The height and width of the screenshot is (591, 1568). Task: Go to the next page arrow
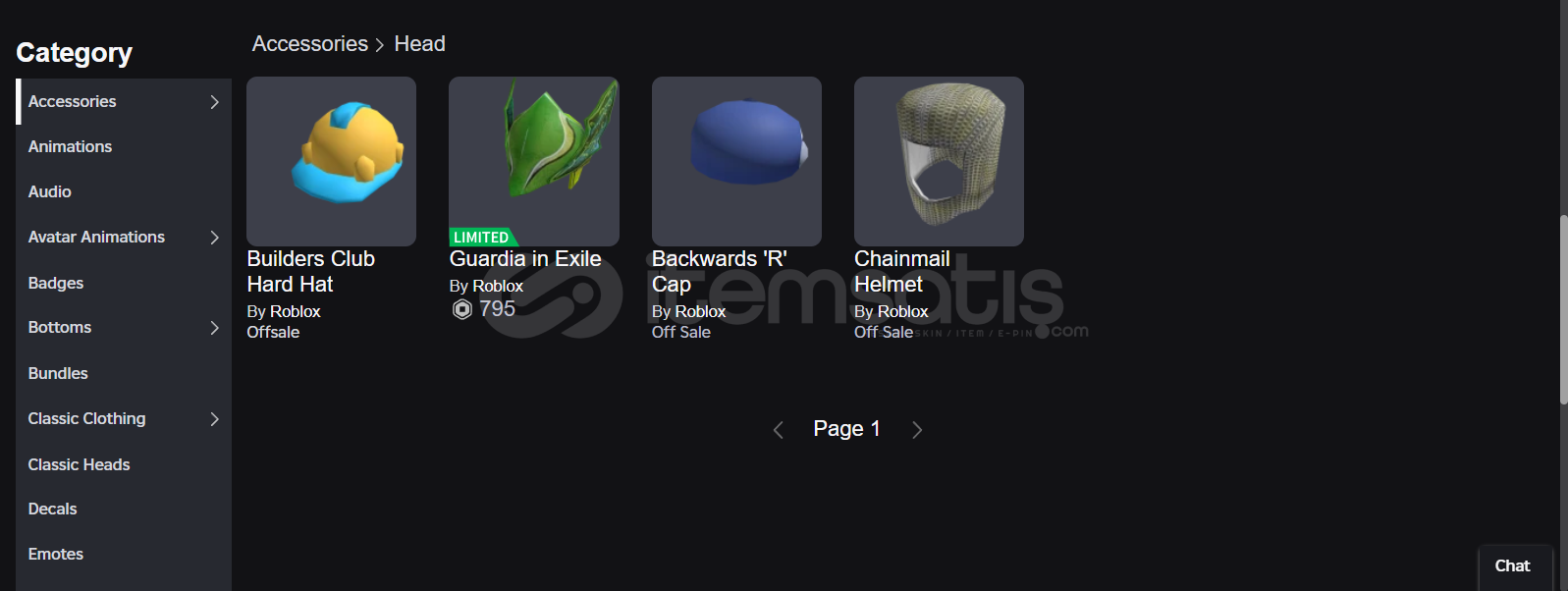(x=917, y=430)
